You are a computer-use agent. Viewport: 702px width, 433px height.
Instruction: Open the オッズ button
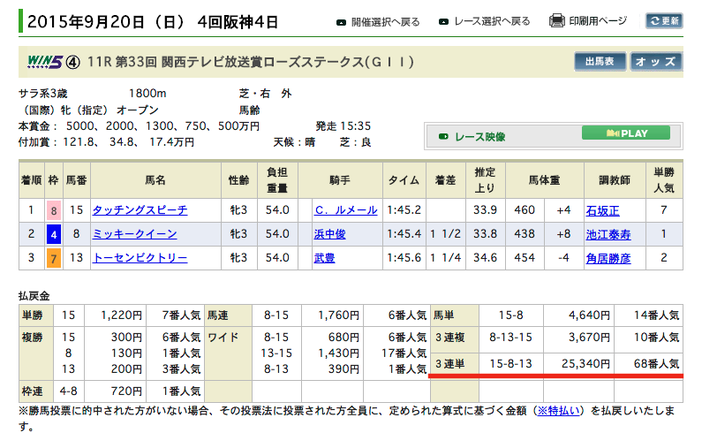(x=656, y=62)
